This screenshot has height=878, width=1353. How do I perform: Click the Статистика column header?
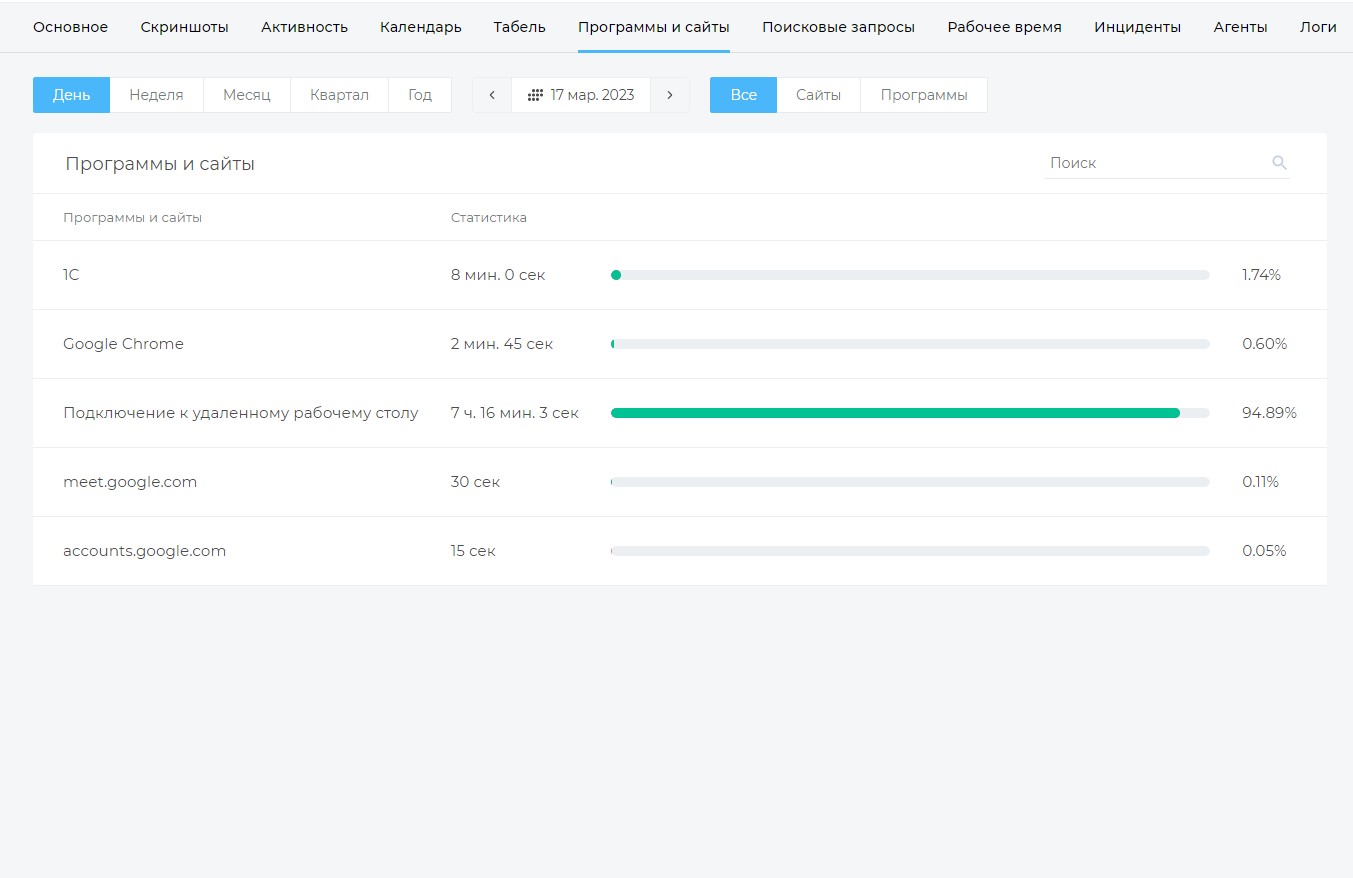coord(489,217)
